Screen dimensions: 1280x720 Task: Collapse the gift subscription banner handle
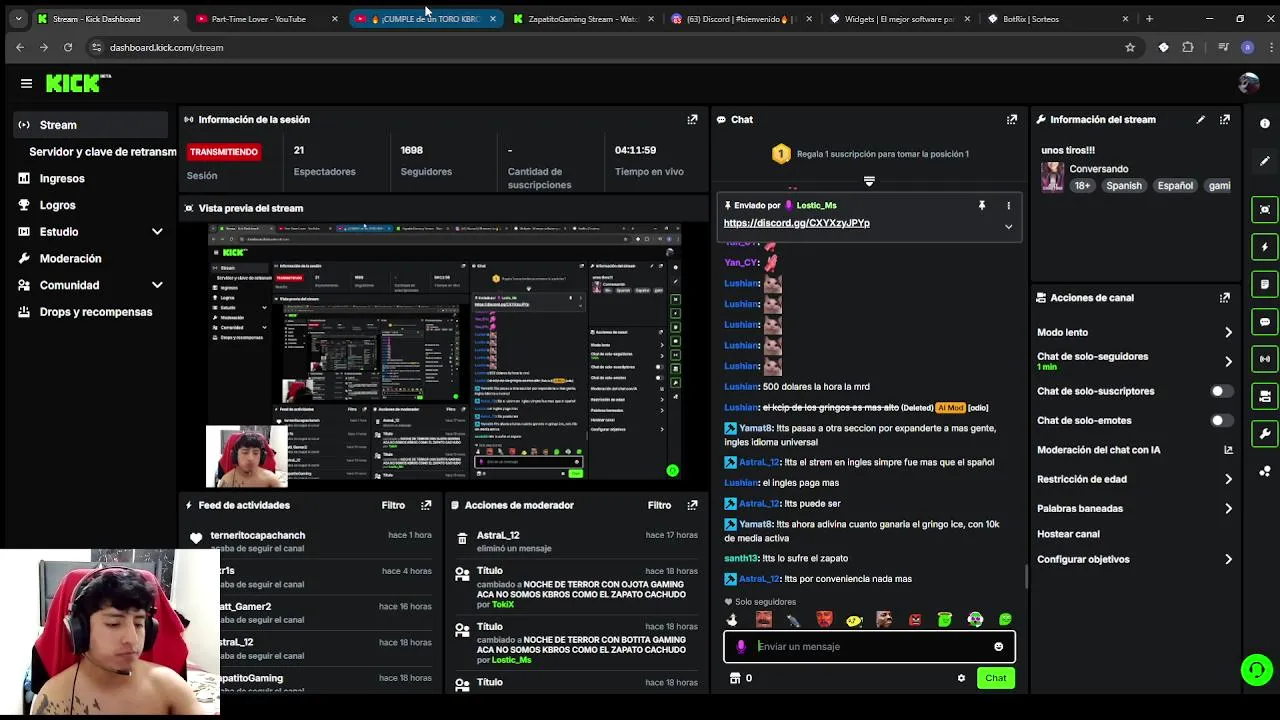pyautogui.click(x=869, y=181)
